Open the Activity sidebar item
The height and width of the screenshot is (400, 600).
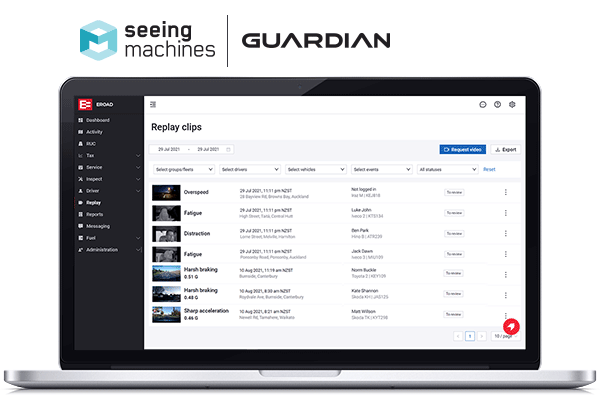[x=94, y=132]
